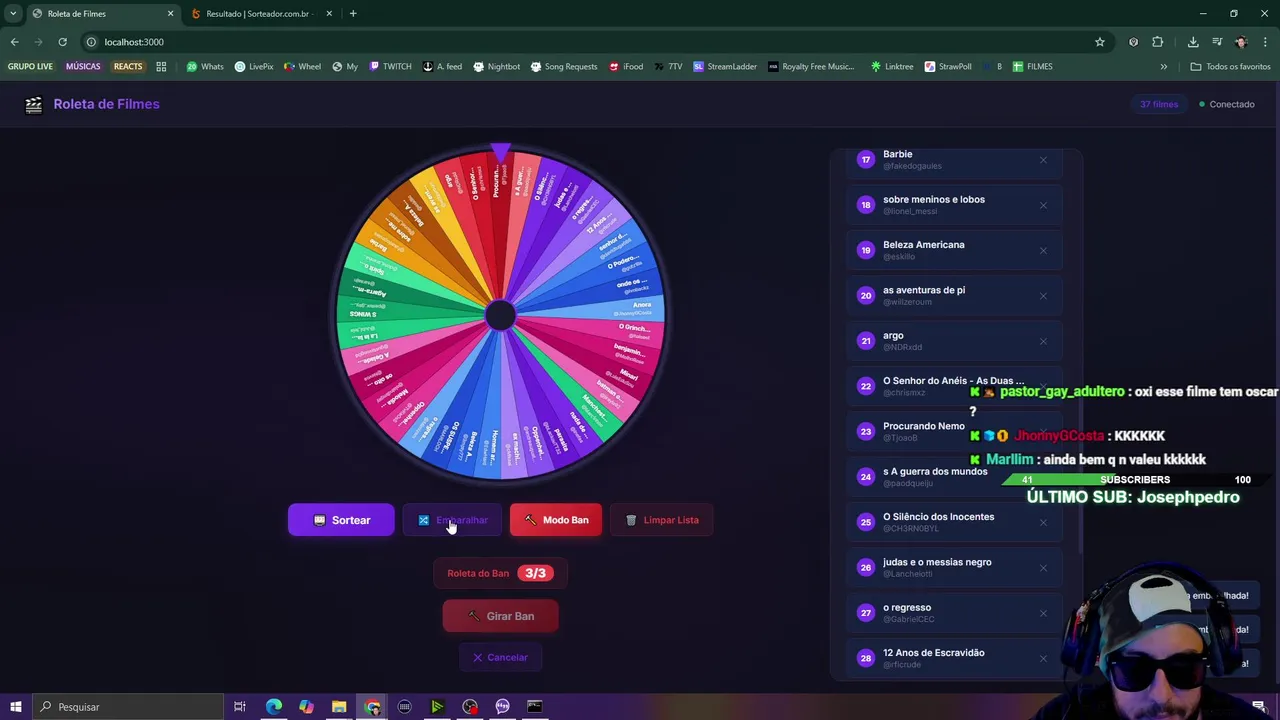Launch Microsoft Edge from the taskbar
Screen dimensions: 1280x720
[273, 707]
